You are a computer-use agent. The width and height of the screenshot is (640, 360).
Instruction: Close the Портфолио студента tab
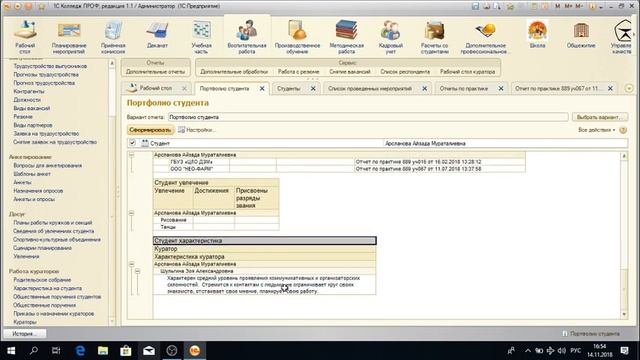point(262,89)
